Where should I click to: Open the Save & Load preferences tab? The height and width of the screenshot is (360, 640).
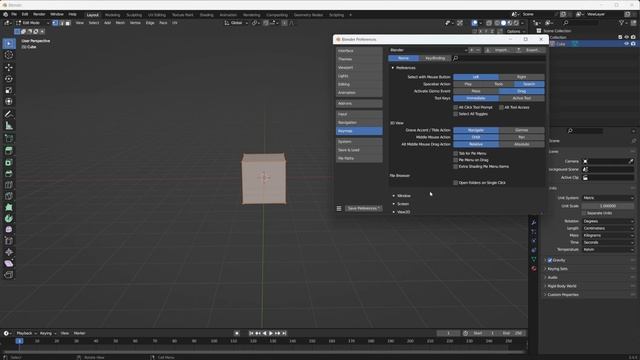(x=359, y=150)
